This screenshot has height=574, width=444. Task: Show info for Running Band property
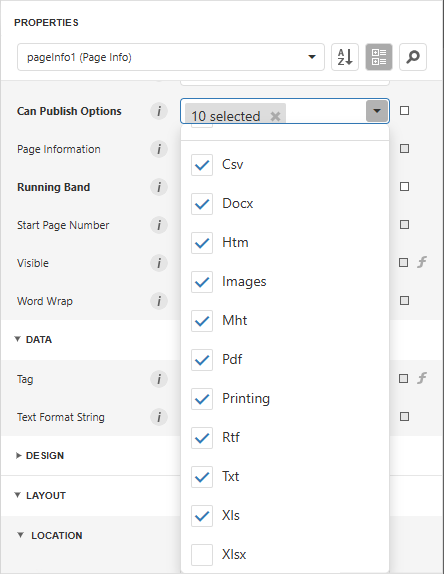159,187
